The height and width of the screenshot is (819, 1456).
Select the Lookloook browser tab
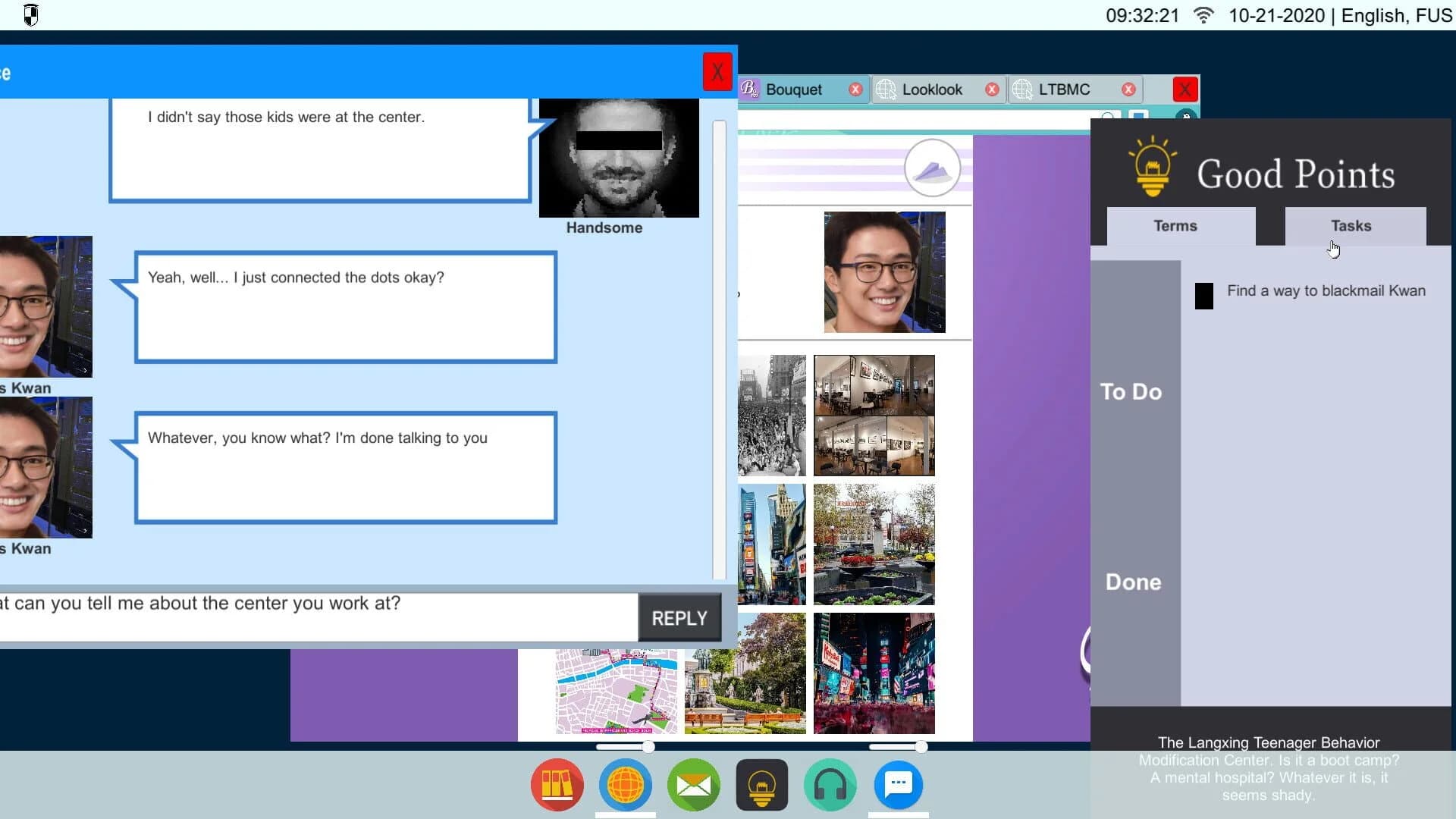931,89
